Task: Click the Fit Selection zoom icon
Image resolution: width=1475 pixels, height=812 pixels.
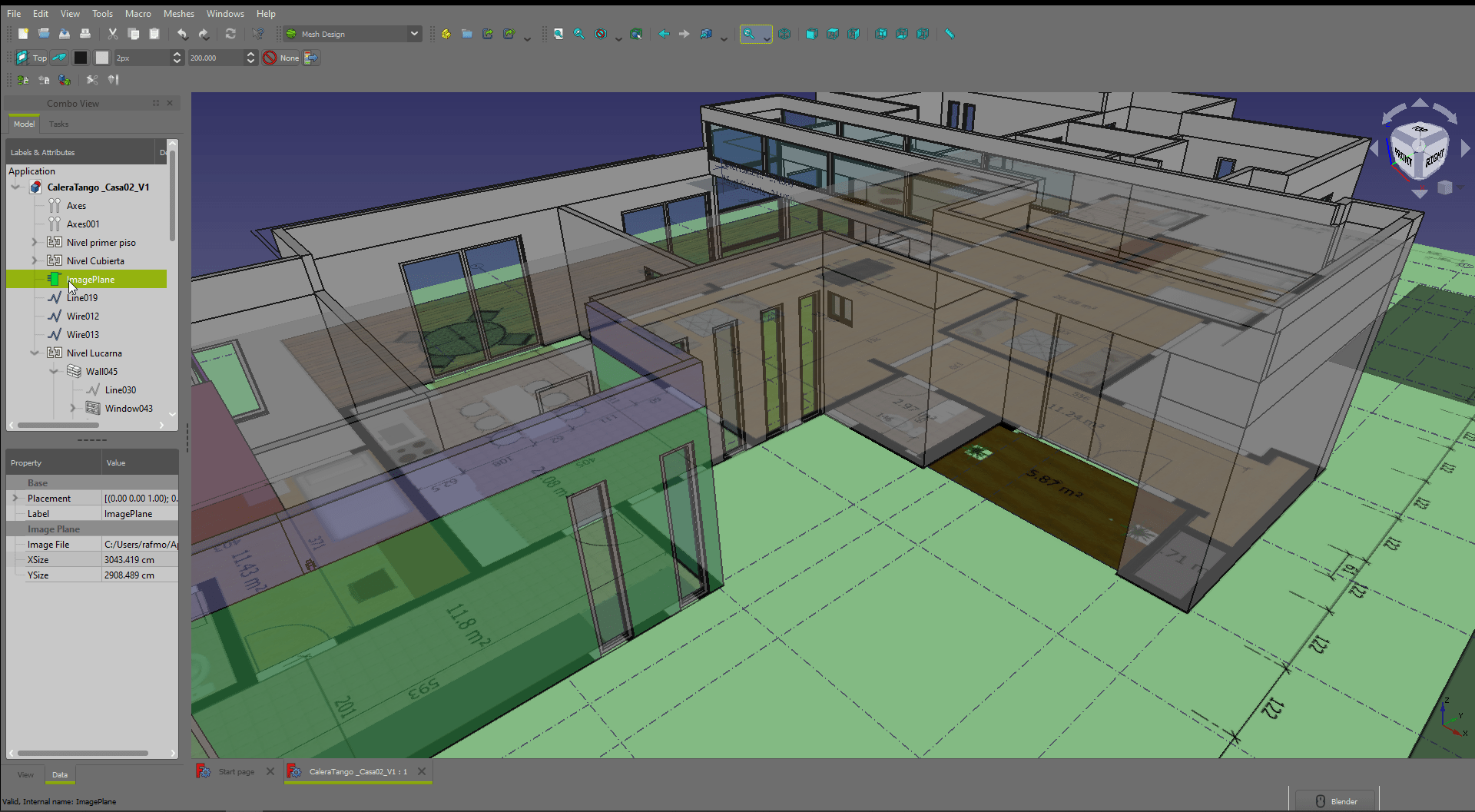Action: click(579, 34)
